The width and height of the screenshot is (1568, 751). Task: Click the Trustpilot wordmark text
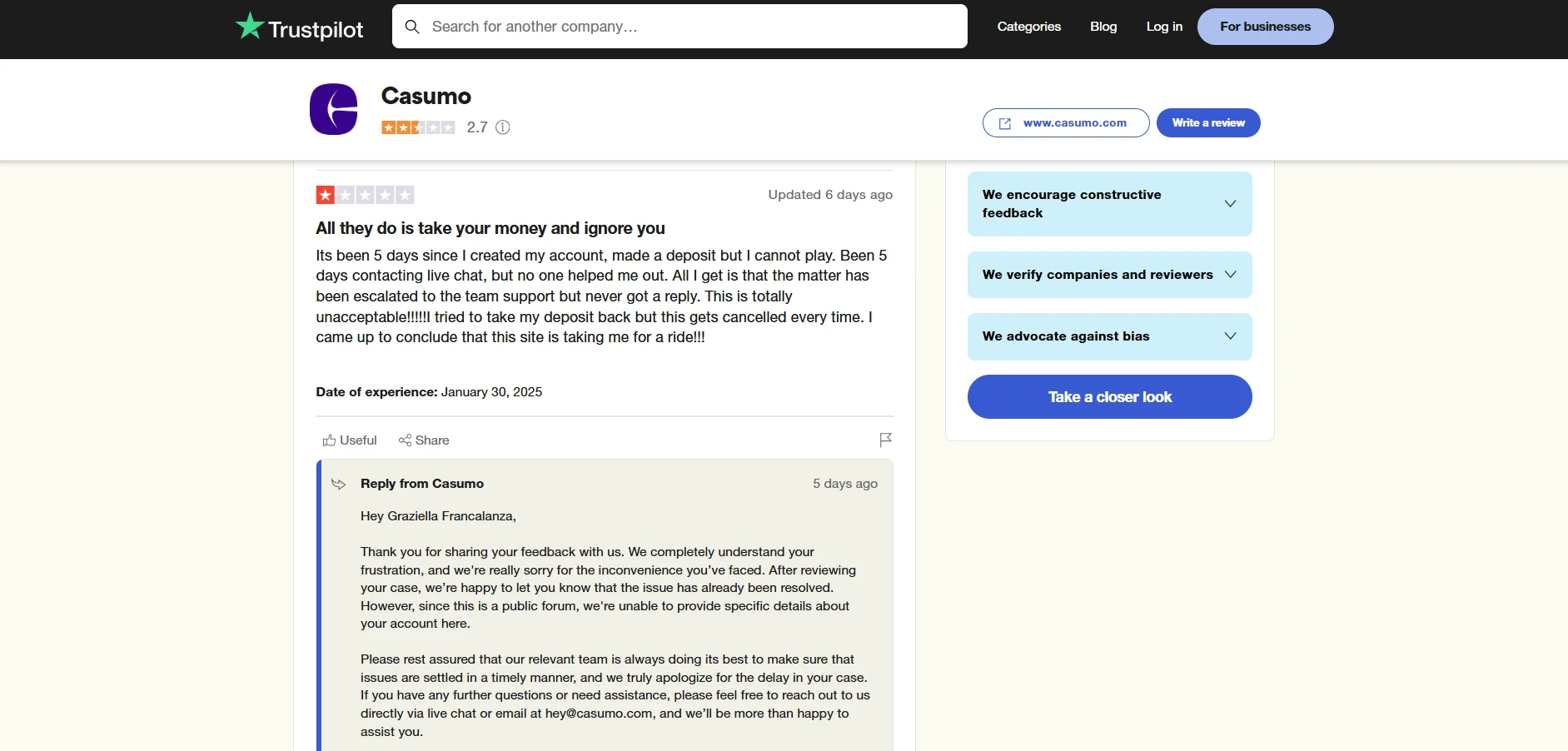[x=316, y=30]
